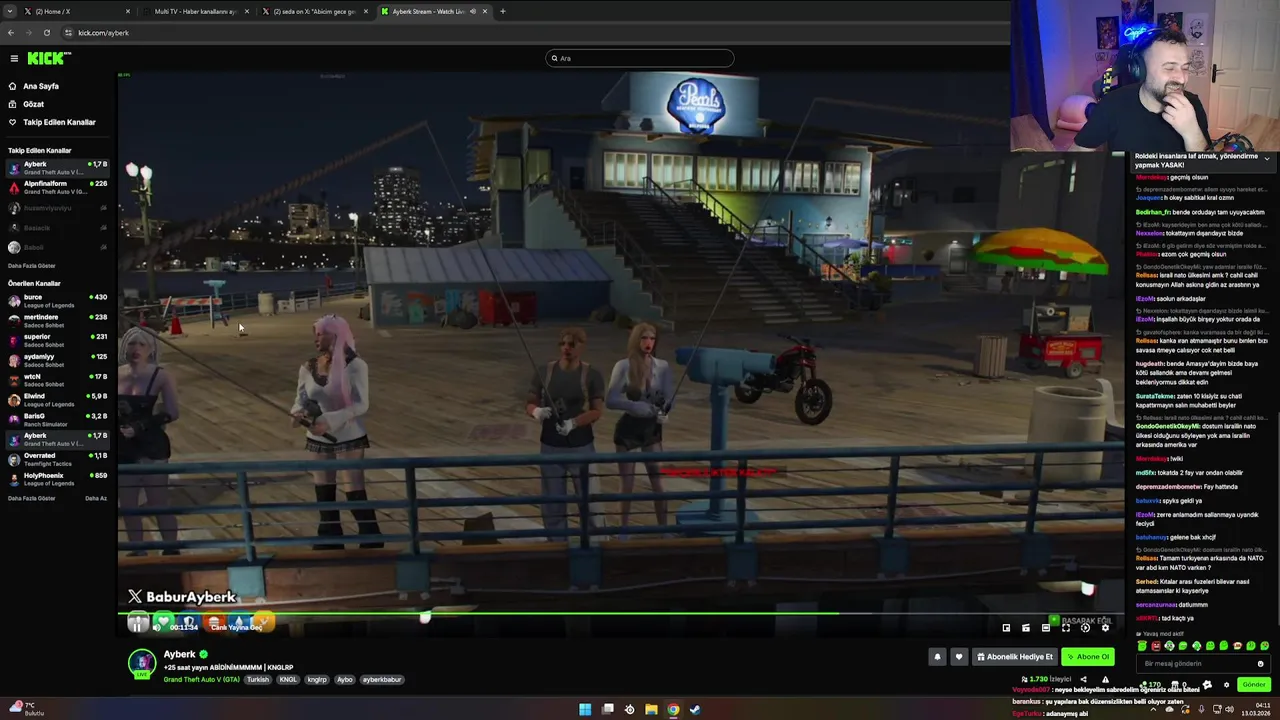Open Elwind channel in sidebar
1280x720 pixels.
pos(58,399)
